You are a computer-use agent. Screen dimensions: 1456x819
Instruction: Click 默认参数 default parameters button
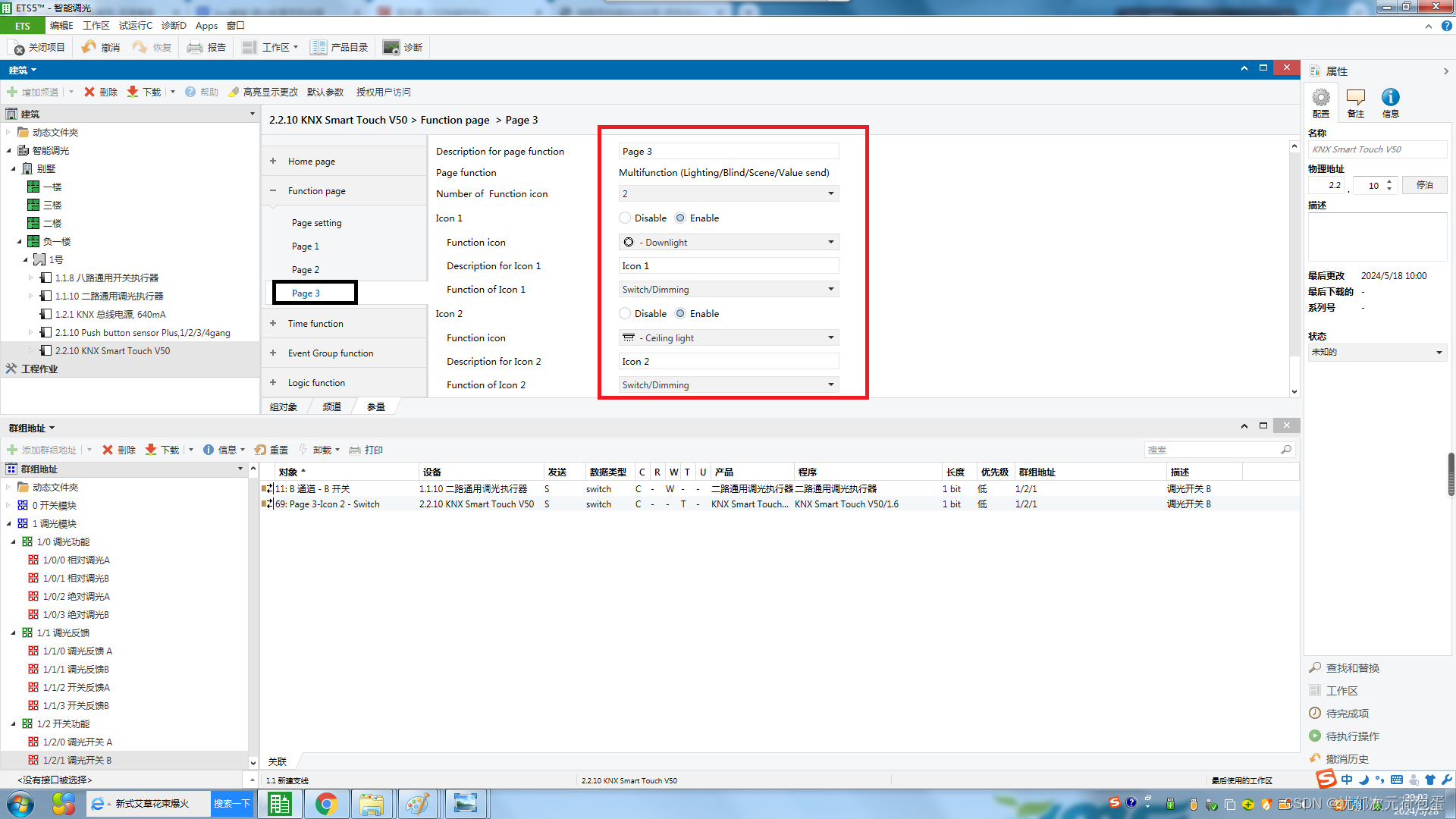(x=325, y=92)
